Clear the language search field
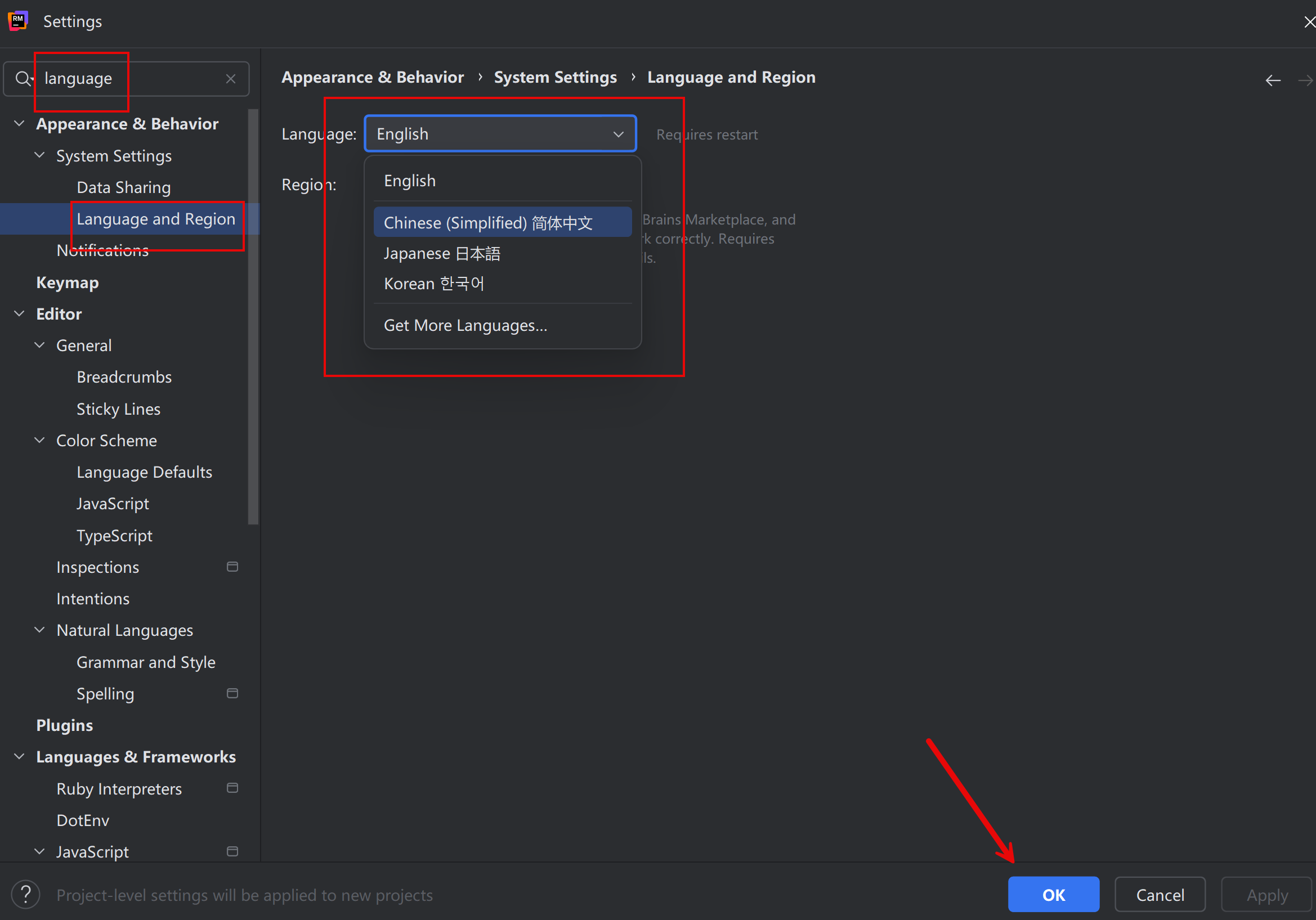This screenshot has width=1316, height=920. point(231,78)
